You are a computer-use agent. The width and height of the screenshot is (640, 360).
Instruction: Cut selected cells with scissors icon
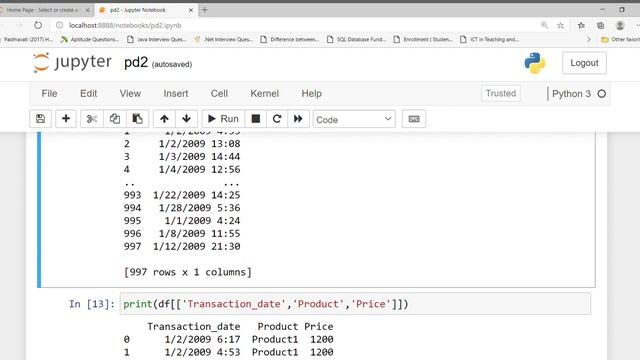click(x=91, y=119)
